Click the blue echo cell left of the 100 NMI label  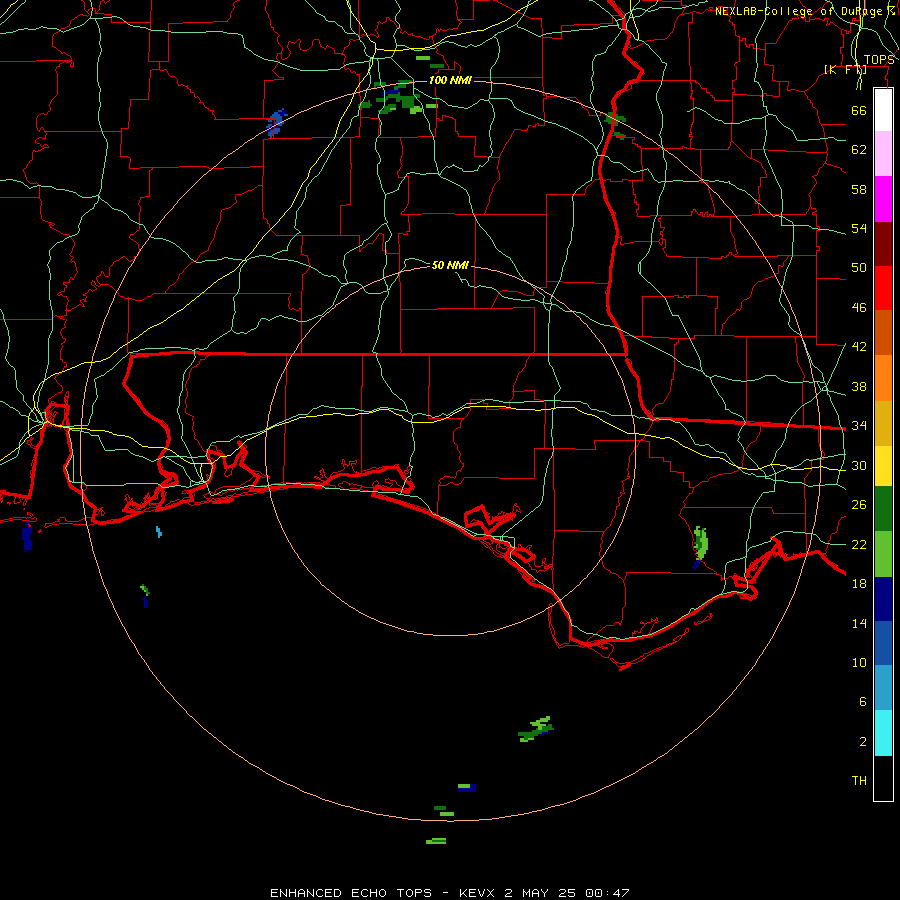pyautogui.click(x=277, y=122)
